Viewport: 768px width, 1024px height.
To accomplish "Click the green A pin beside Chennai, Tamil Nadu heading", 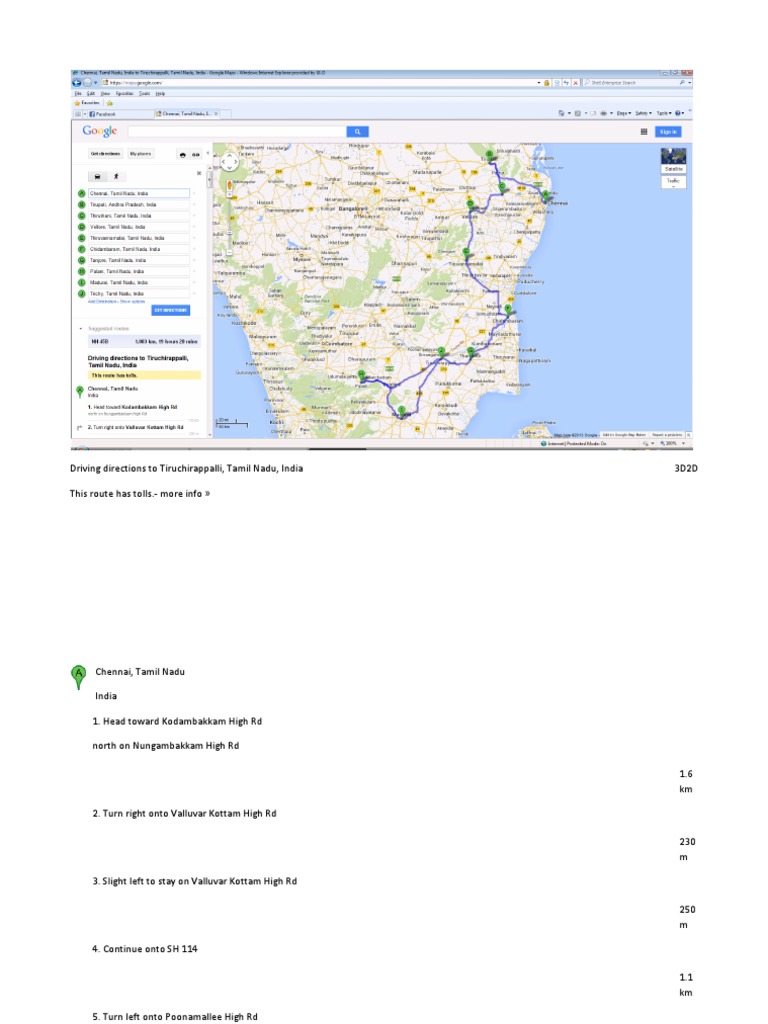I will coord(78,677).
